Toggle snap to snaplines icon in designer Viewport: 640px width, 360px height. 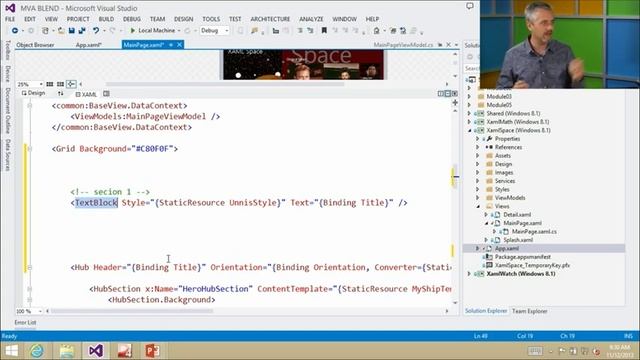71,84
